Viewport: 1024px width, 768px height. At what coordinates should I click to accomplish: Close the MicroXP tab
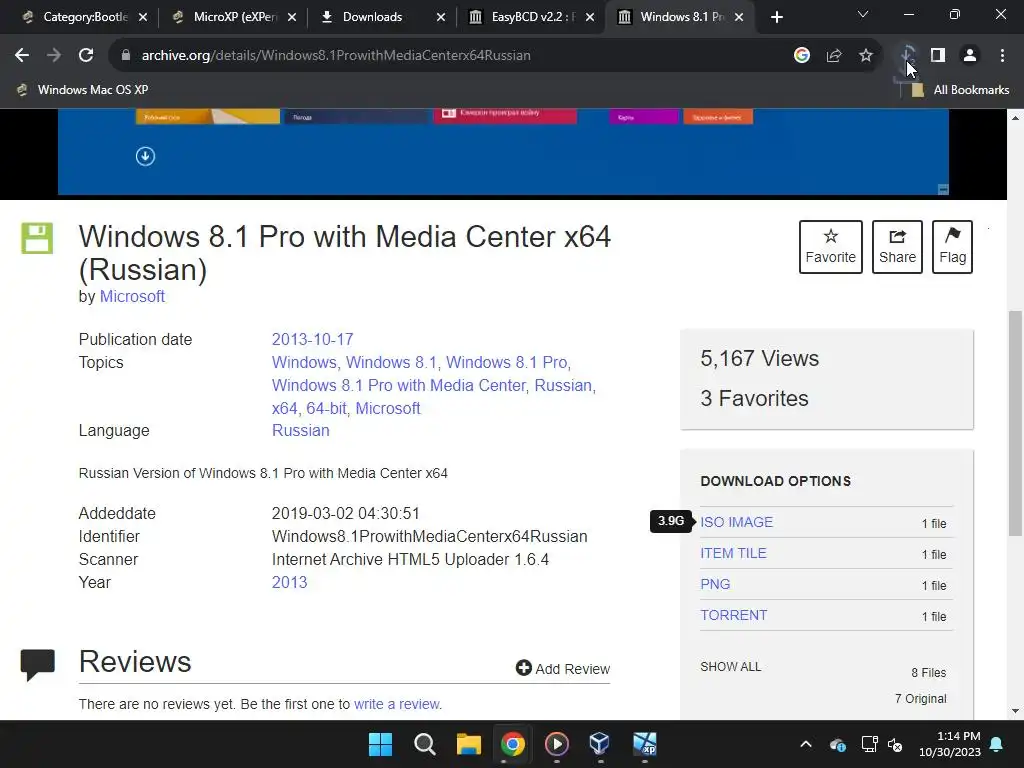click(x=292, y=18)
